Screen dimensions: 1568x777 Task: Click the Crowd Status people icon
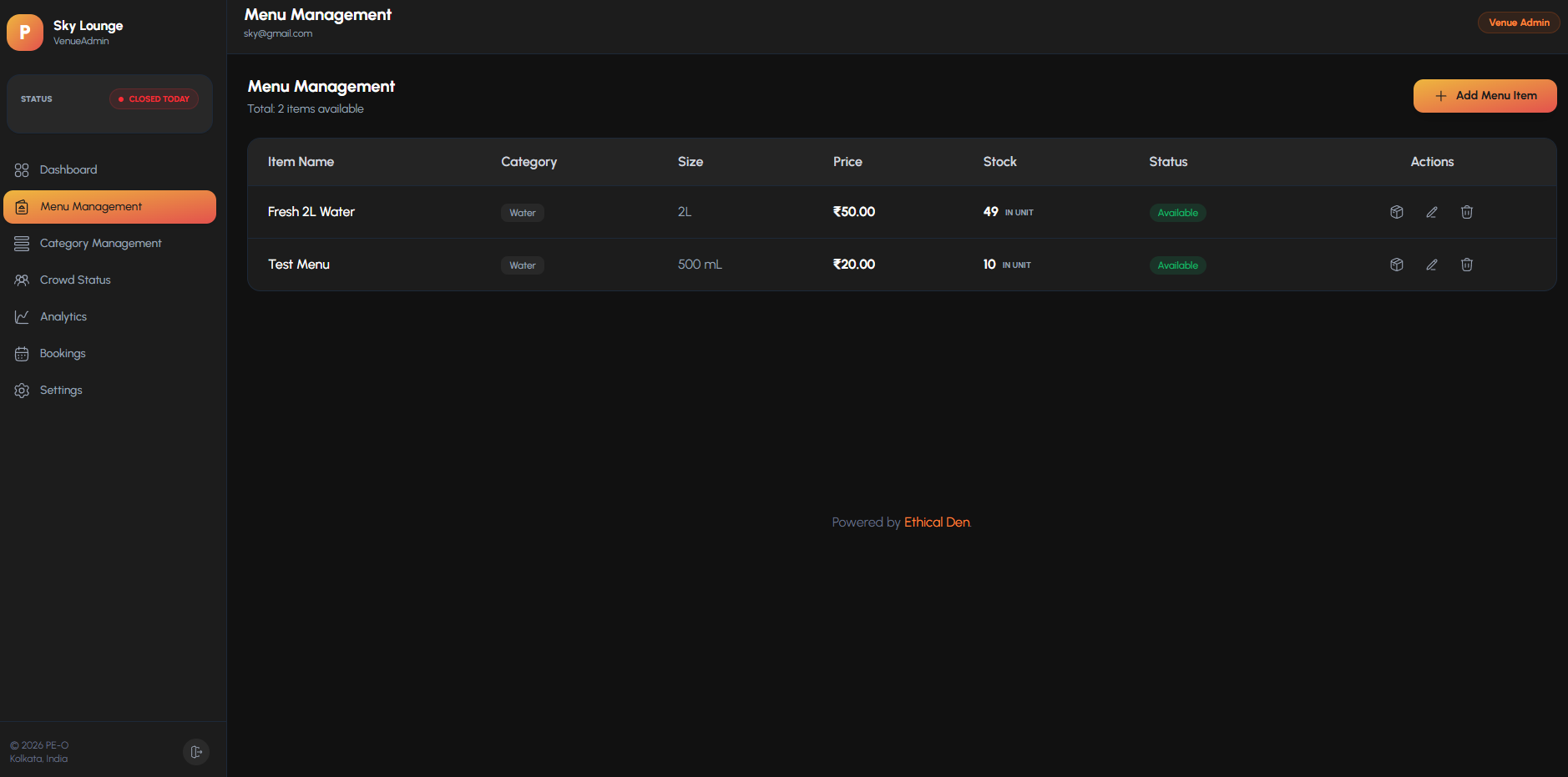pyautogui.click(x=22, y=280)
